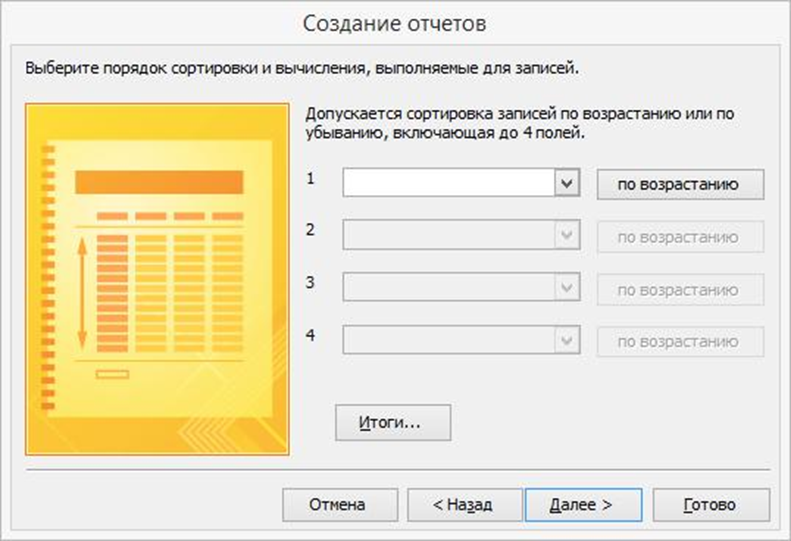Viewport: 791px width, 541px height.
Task: Open the Итоги summary options
Action: pyautogui.click(x=393, y=422)
